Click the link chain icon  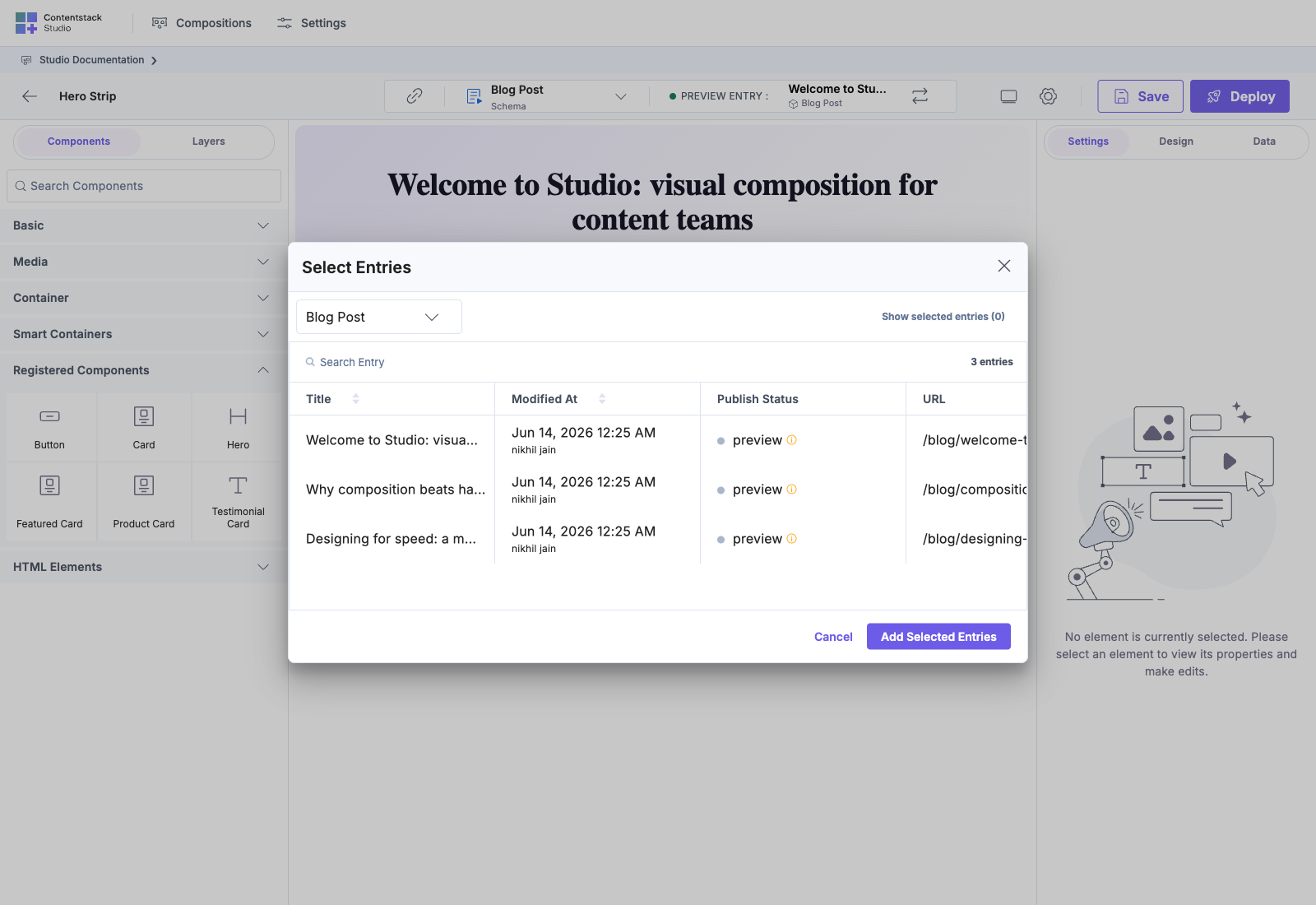click(414, 96)
